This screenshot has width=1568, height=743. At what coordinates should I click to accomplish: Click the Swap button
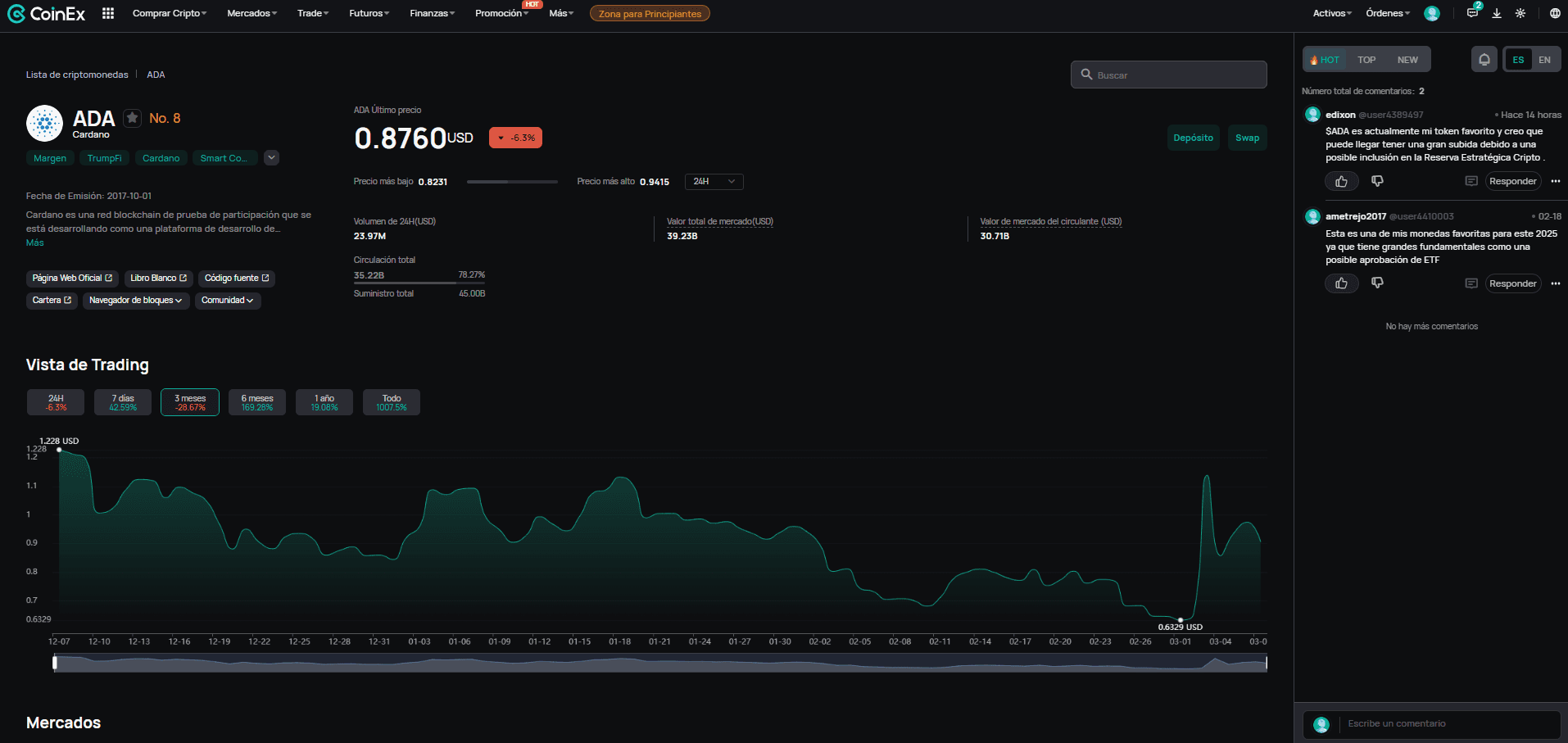[x=1247, y=138]
